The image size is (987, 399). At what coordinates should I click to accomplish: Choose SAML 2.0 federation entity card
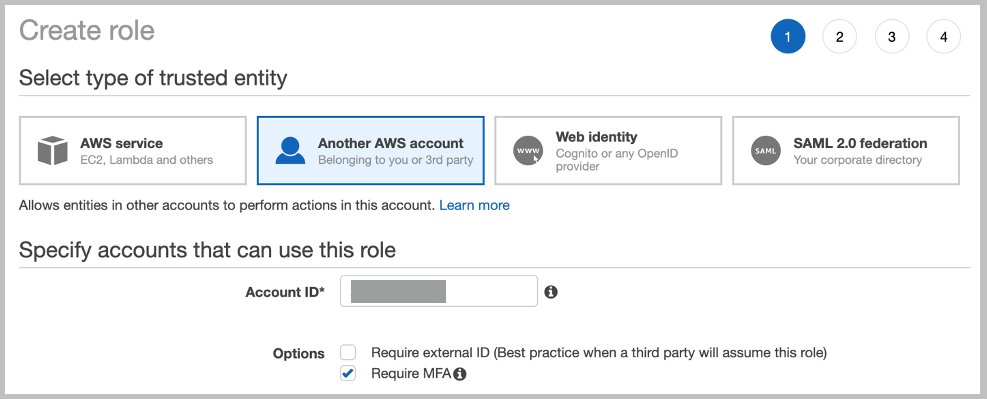(846, 150)
